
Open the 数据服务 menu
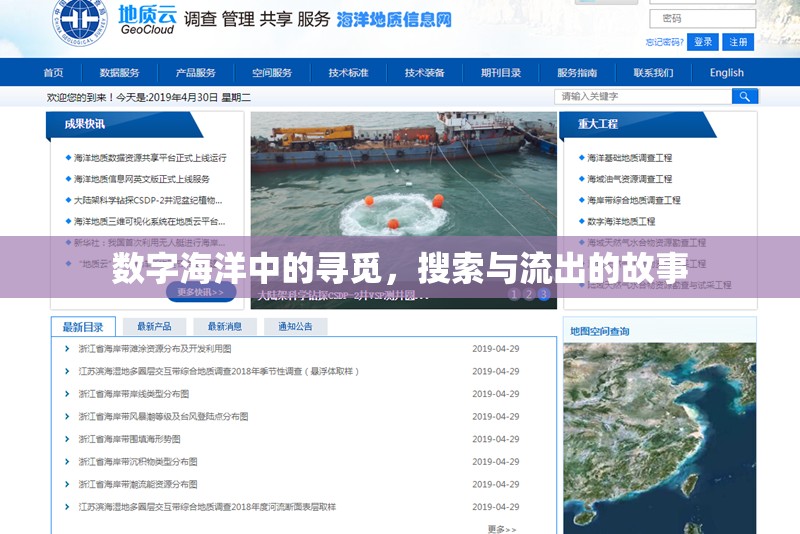pos(119,72)
